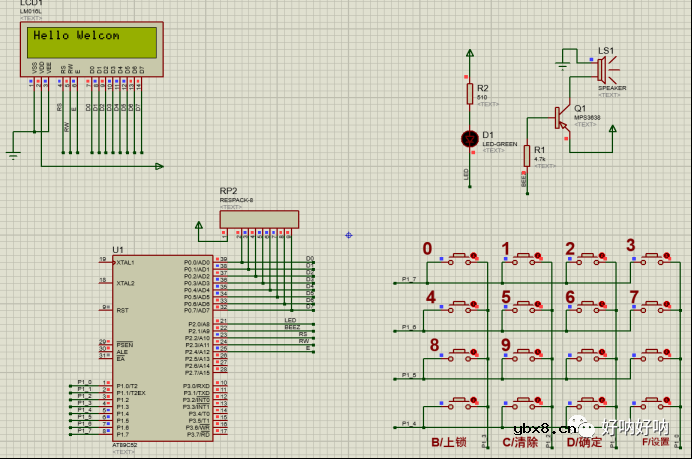This screenshot has width=692, height=459.
Task: Select the LCD1 display showing Hello Welcom
Action: (91, 41)
